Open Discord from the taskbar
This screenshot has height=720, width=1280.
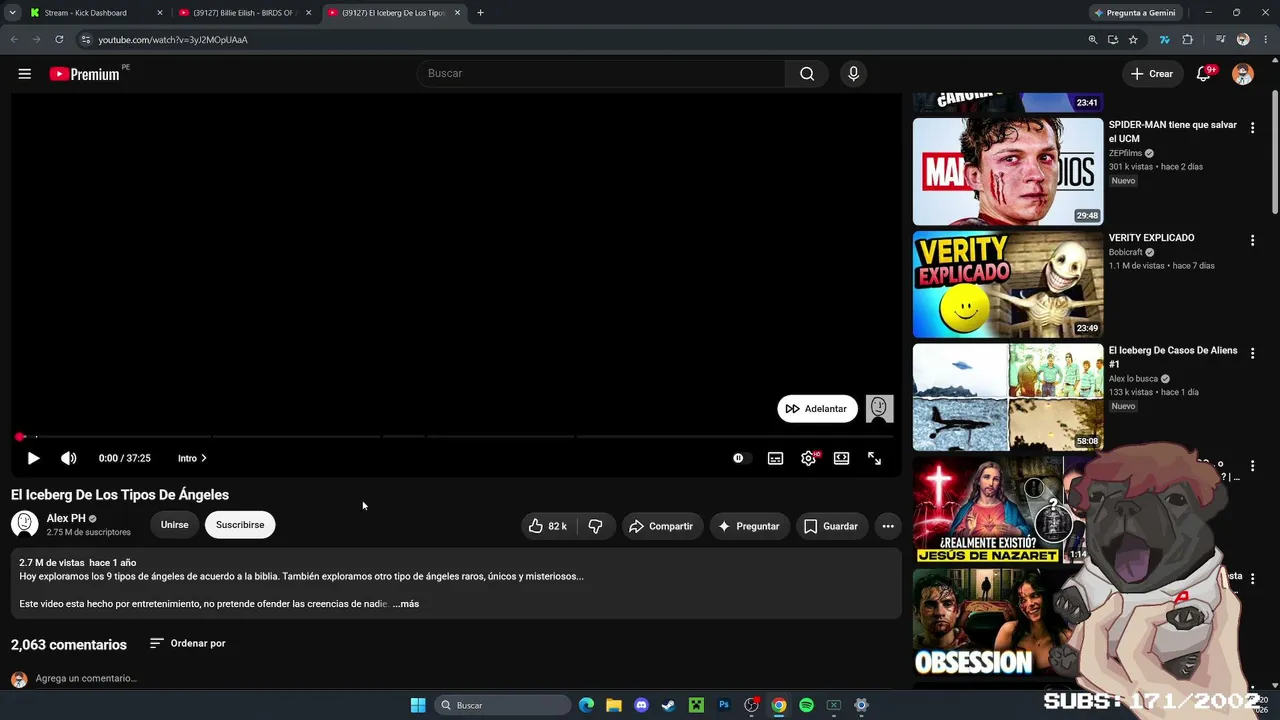[x=641, y=705]
